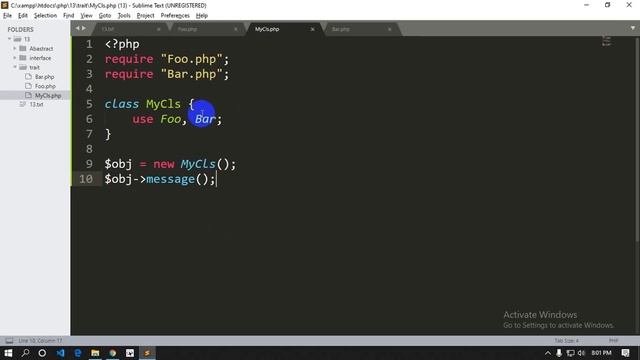Click the Sublime Text taskbar icon

147,353
